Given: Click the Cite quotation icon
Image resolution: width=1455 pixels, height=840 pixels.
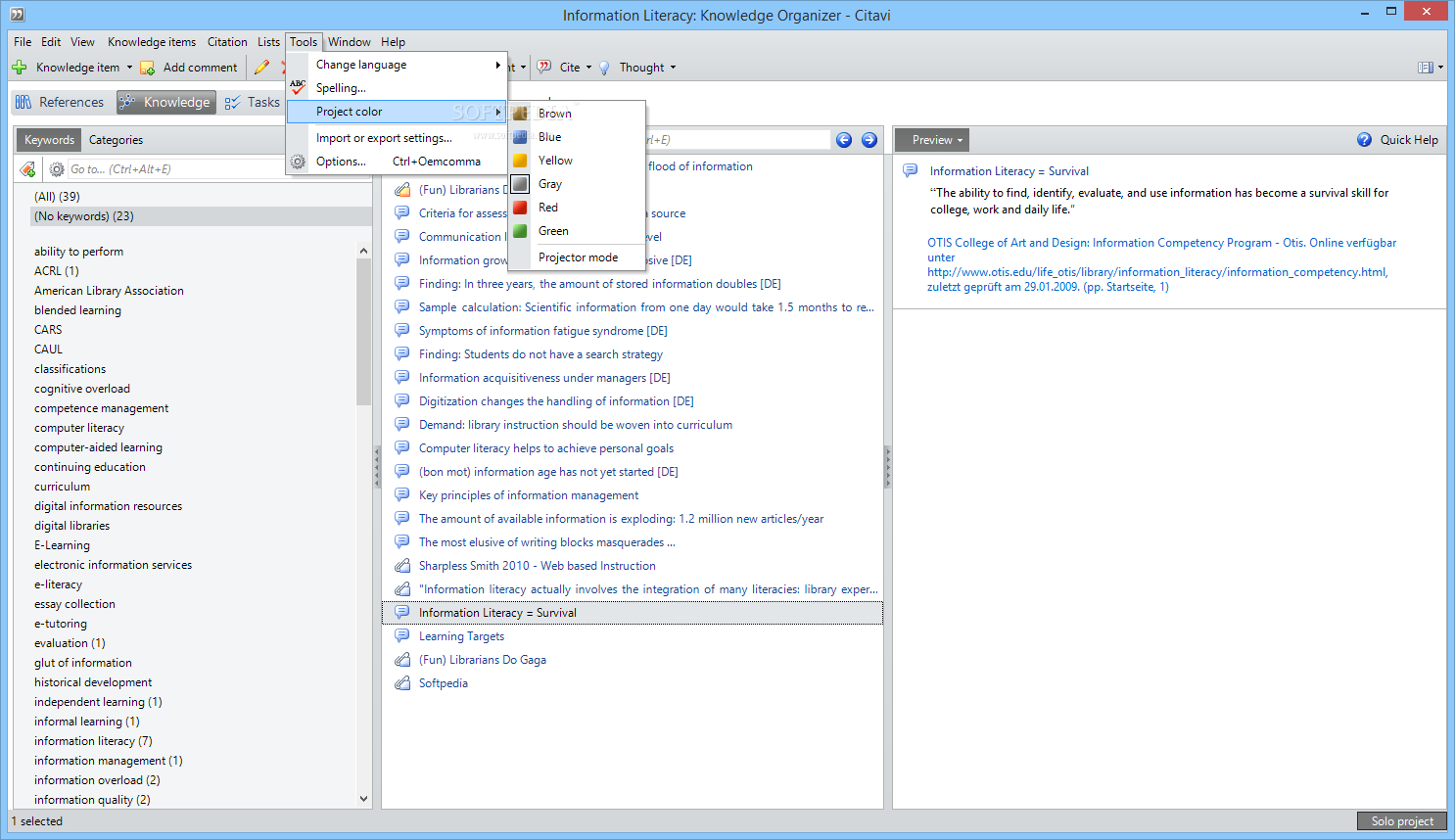Looking at the screenshot, I should [x=544, y=68].
